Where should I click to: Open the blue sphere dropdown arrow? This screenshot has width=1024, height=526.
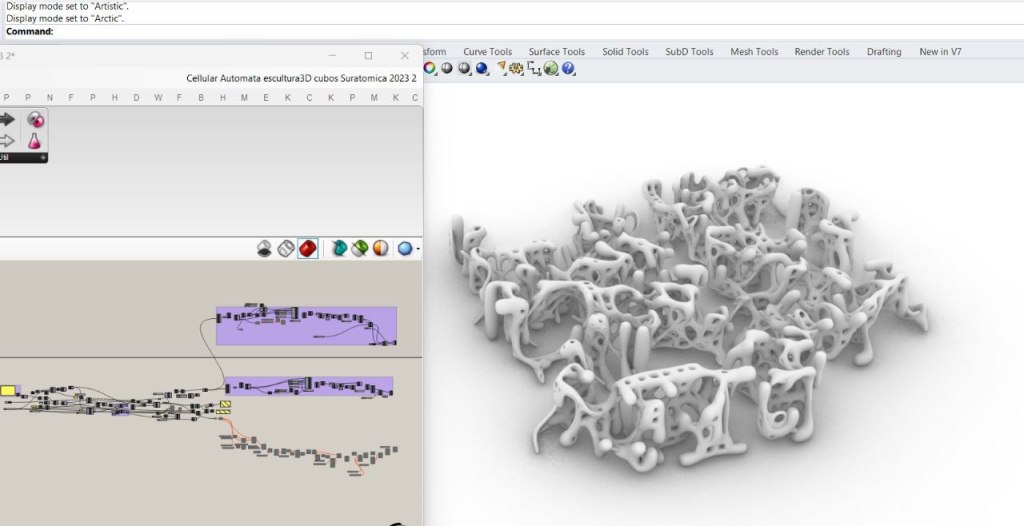coord(418,249)
